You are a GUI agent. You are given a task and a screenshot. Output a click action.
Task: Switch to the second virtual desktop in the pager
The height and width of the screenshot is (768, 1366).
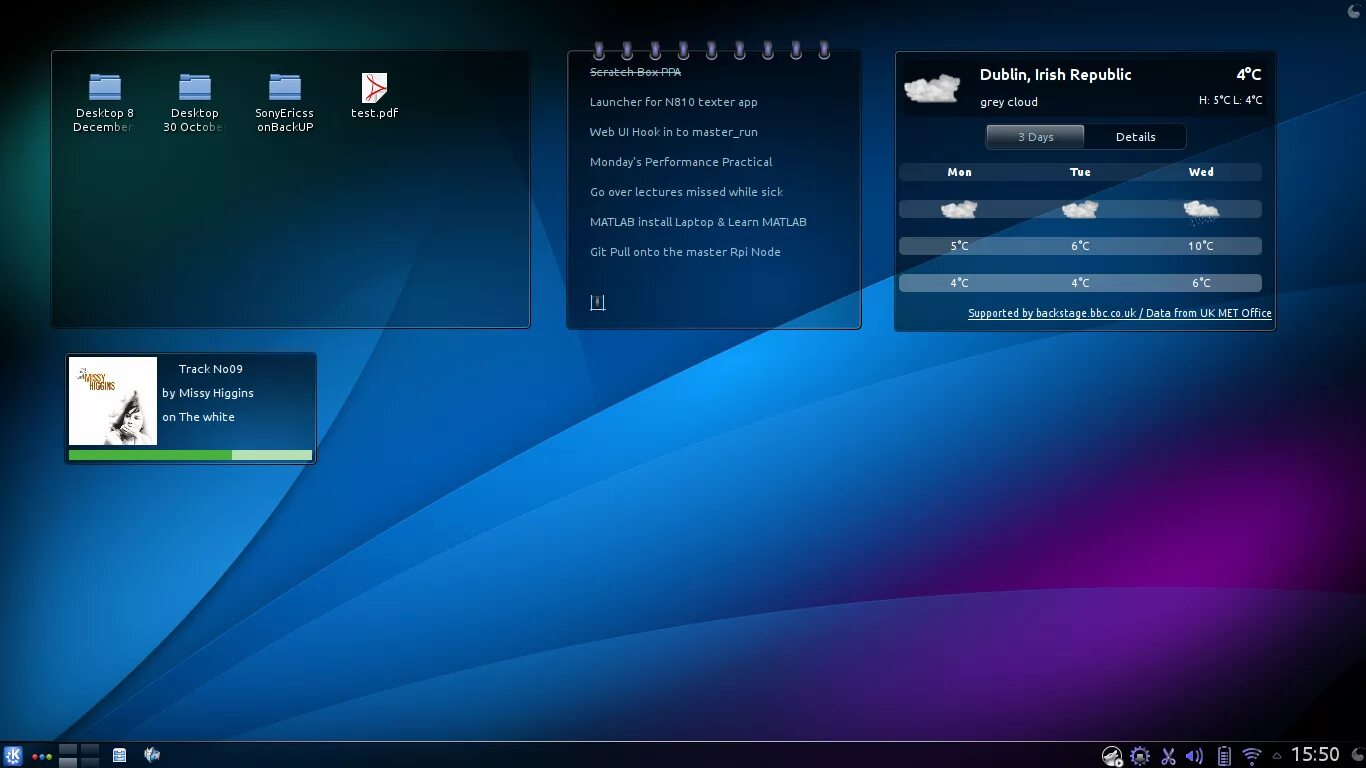coord(89,749)
